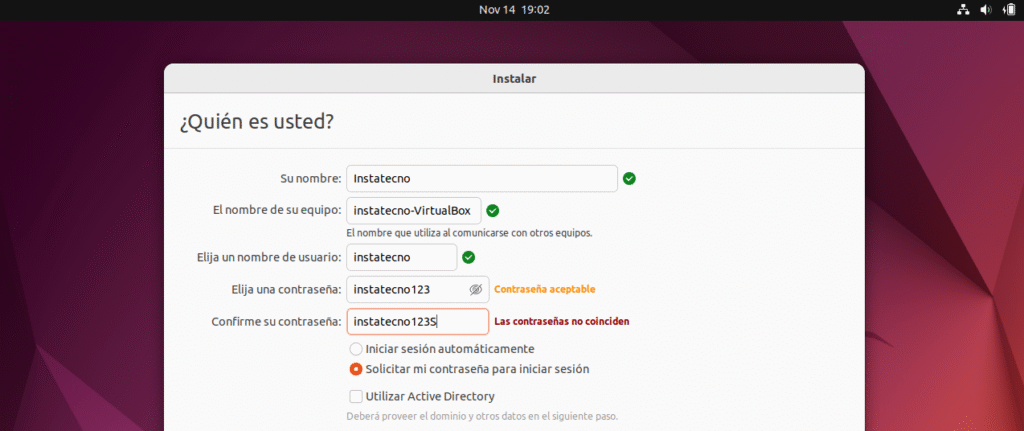Click the Su nombre text field

point(481,179)
